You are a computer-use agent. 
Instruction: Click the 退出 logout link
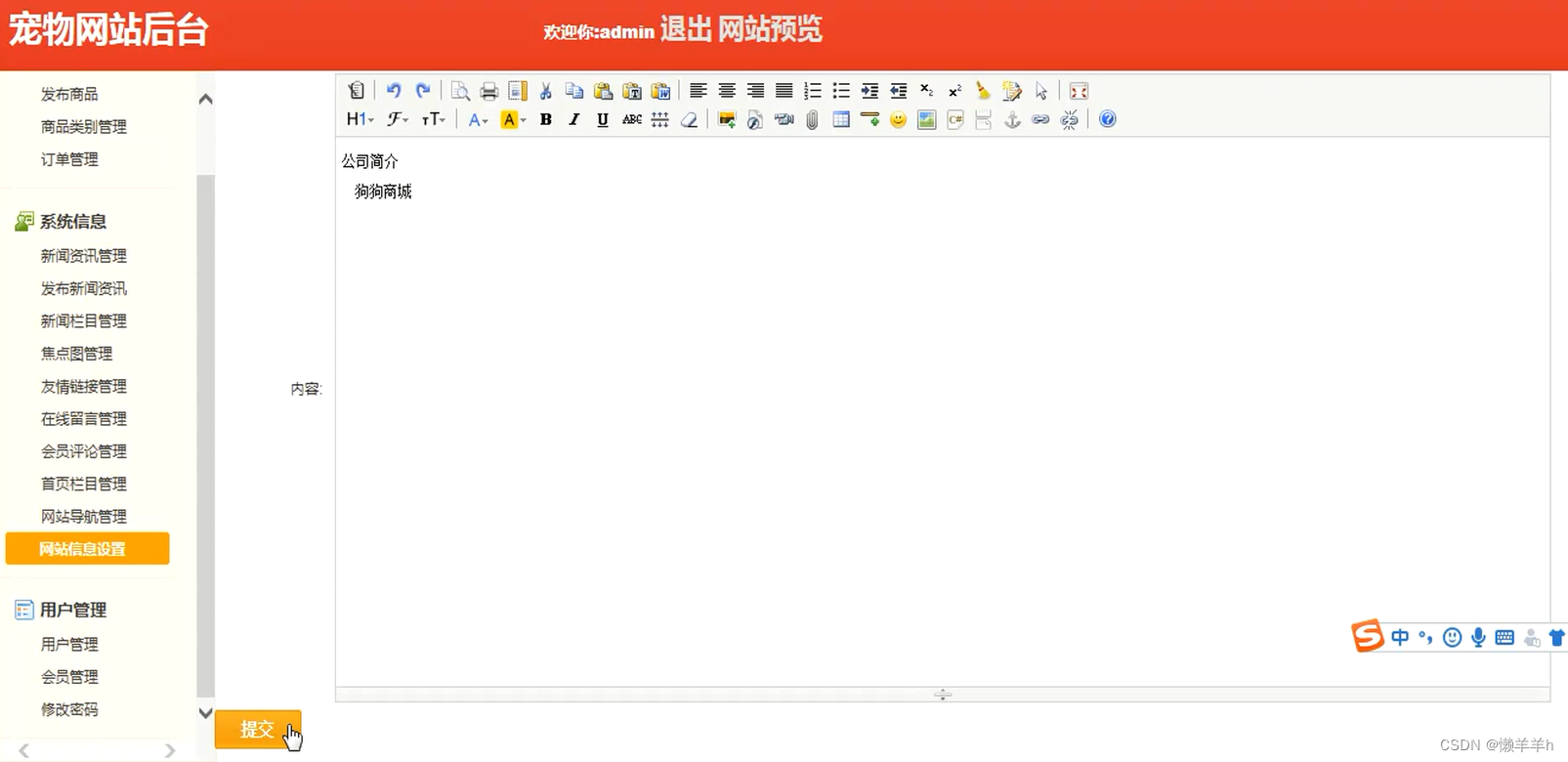(686, 29)
